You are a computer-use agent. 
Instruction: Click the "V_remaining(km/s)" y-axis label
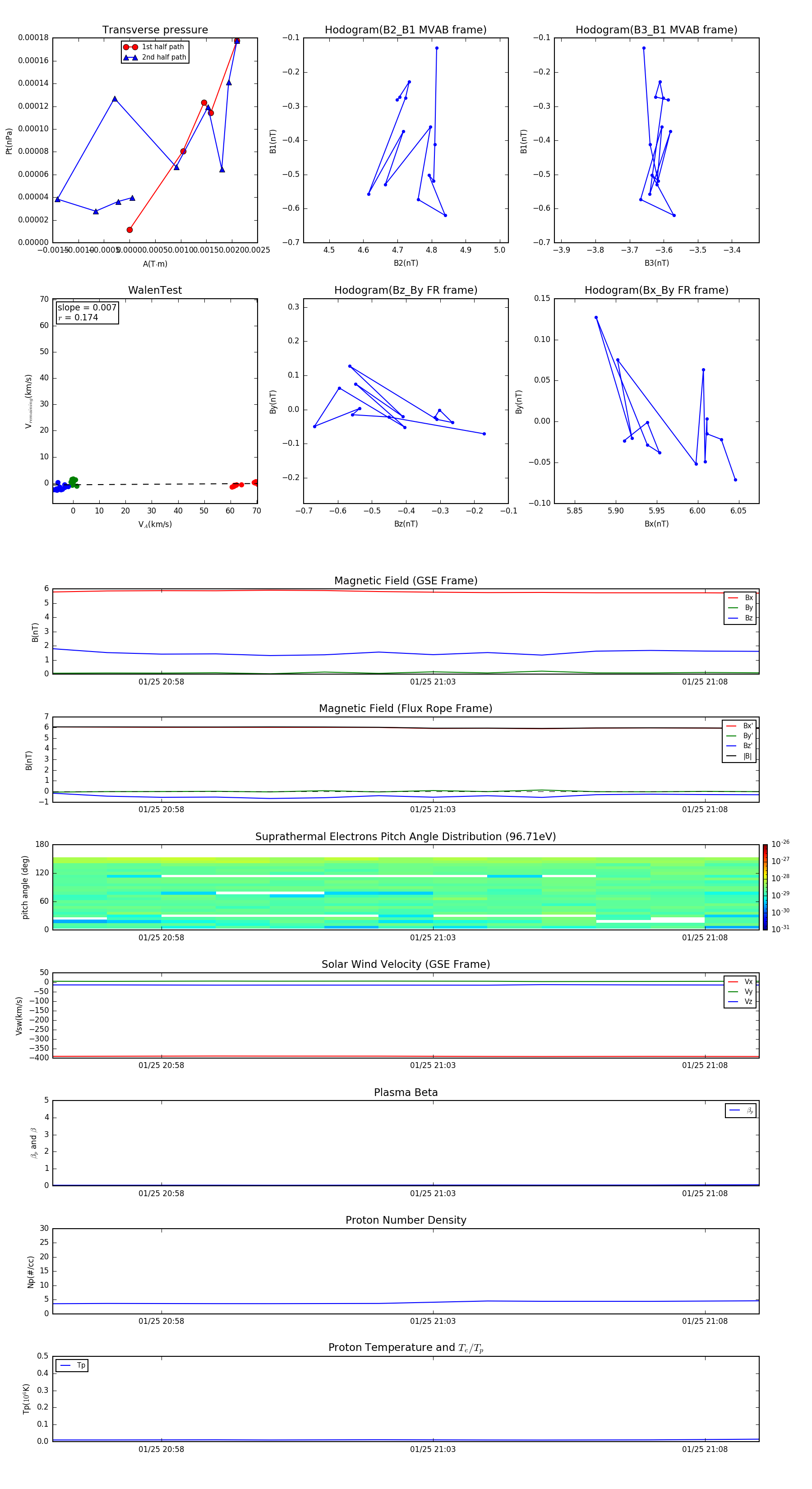click(x=28, y=401)
